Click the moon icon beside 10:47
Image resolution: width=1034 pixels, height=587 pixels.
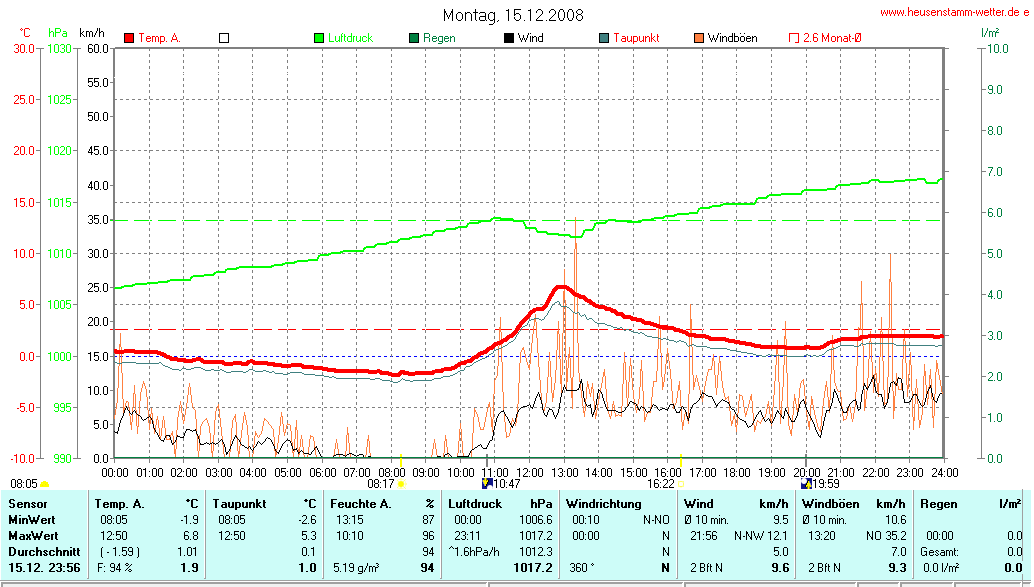(486, 484)
